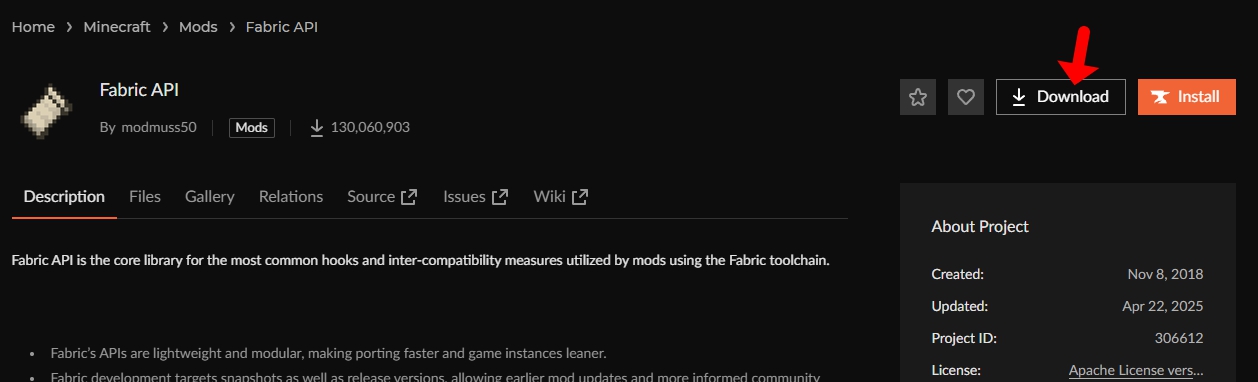
Task: Open author modmuss50 profile
Action: tap(159, 128)
